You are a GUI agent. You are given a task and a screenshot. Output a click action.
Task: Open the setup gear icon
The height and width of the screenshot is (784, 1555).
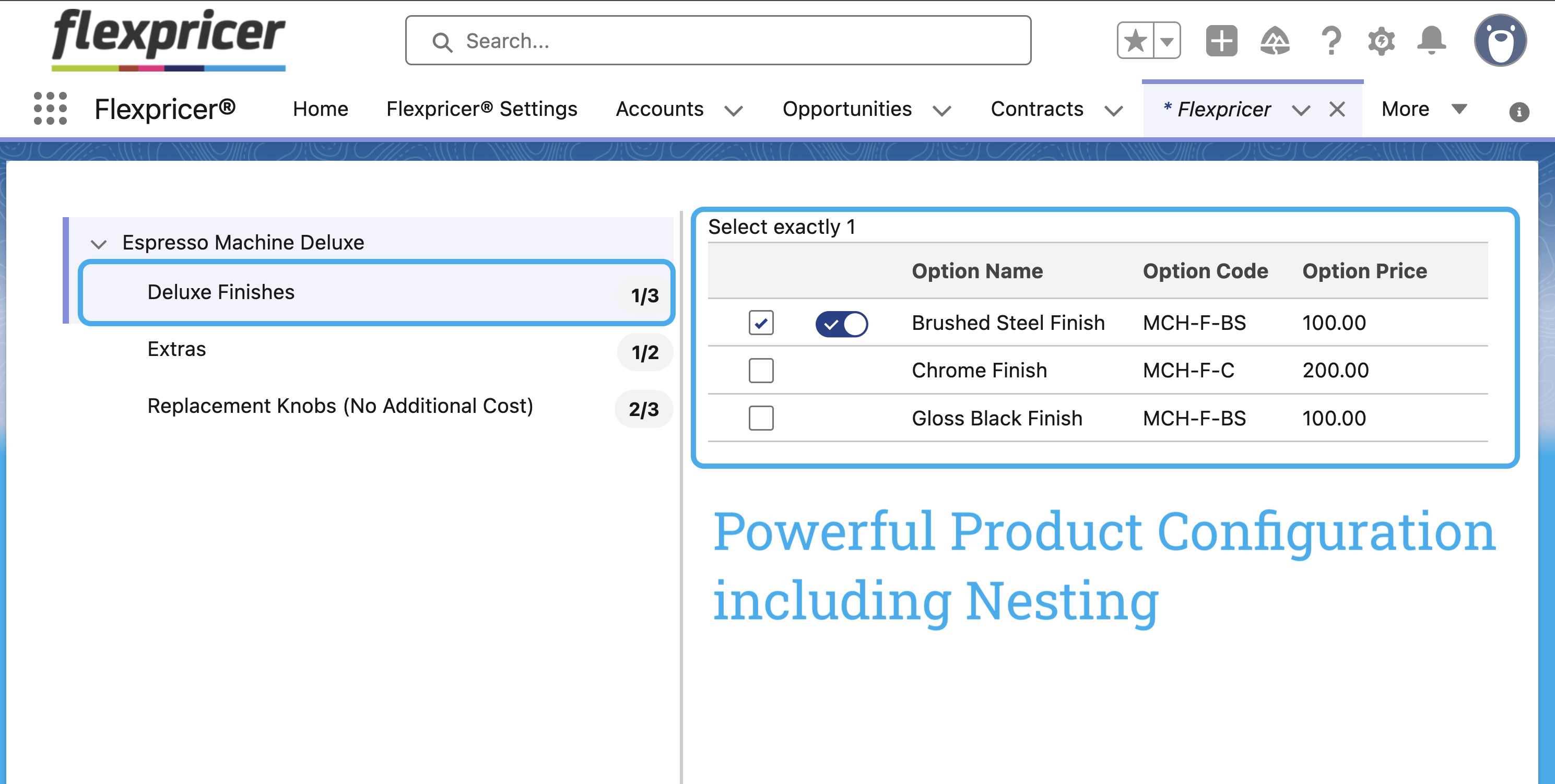pyautogui.click(x=1381, y=41)
